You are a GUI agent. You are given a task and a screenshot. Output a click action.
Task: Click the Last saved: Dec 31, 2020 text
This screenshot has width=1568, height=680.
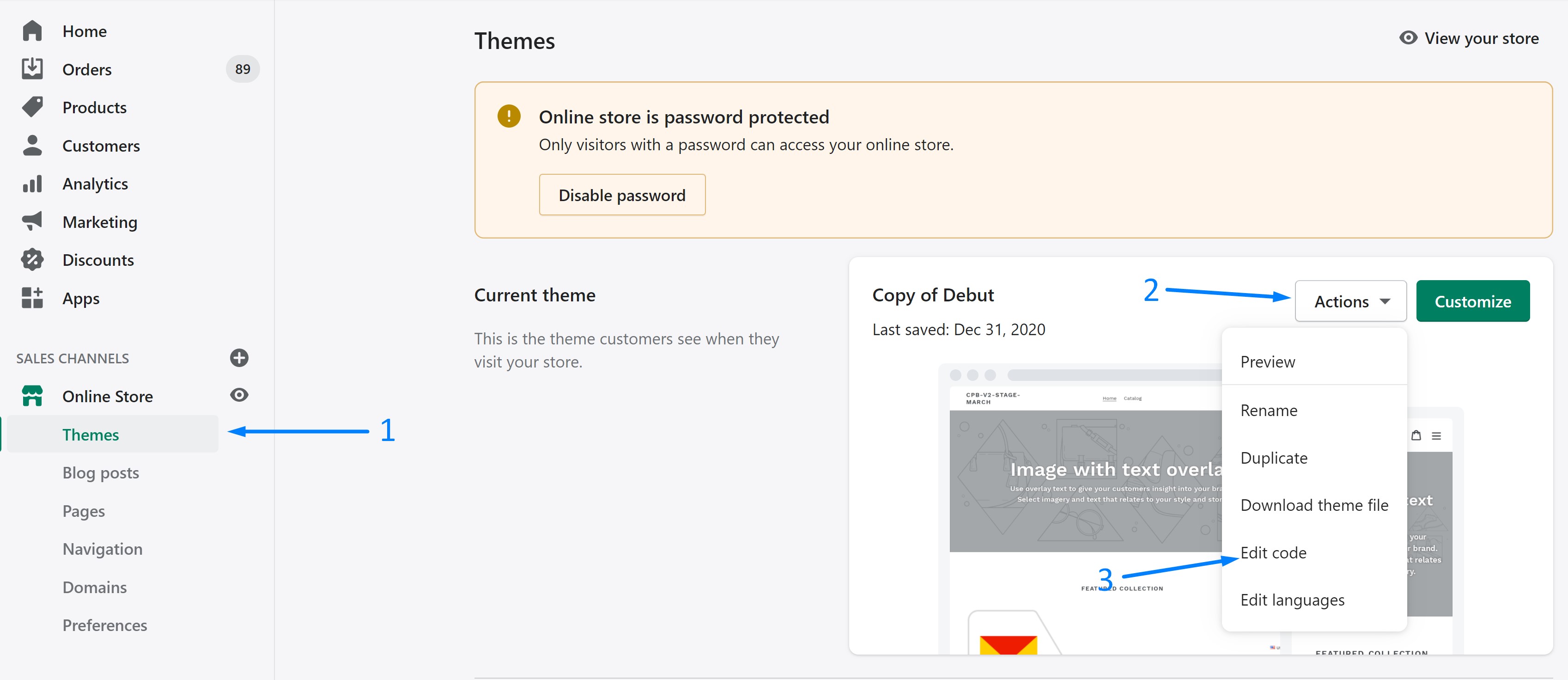coord(959,329)
